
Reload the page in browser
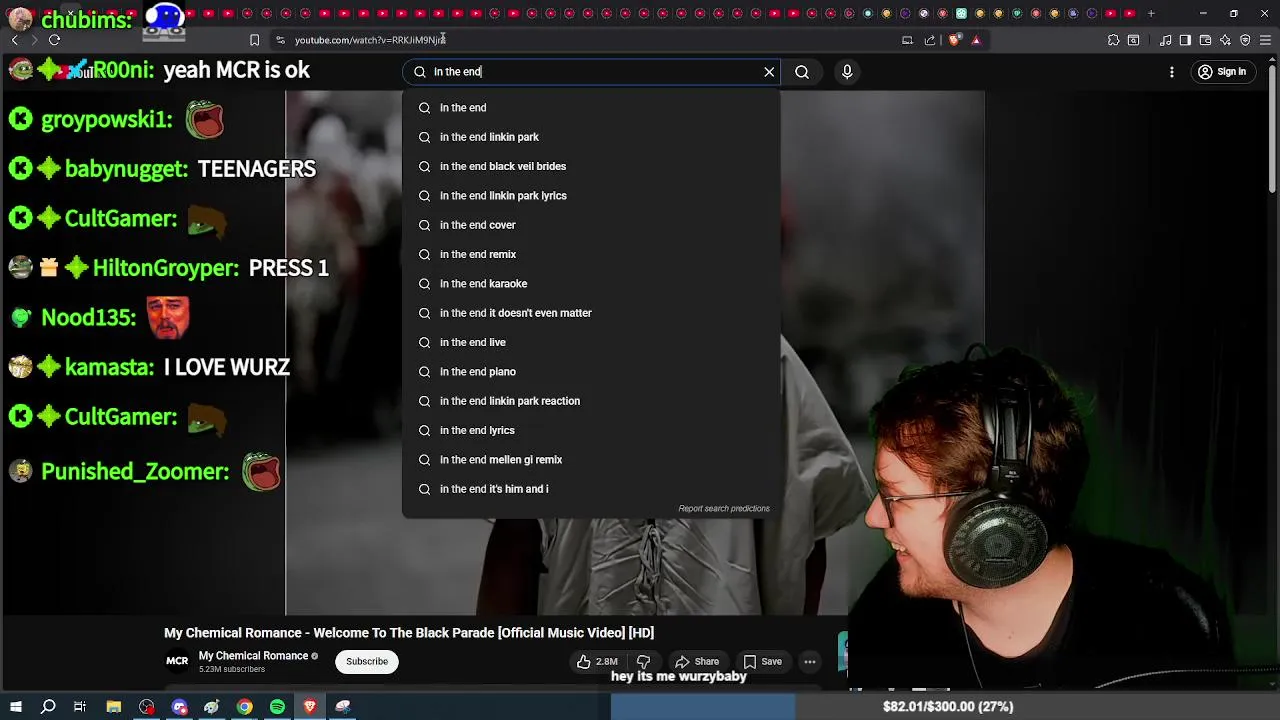[54, 40]
